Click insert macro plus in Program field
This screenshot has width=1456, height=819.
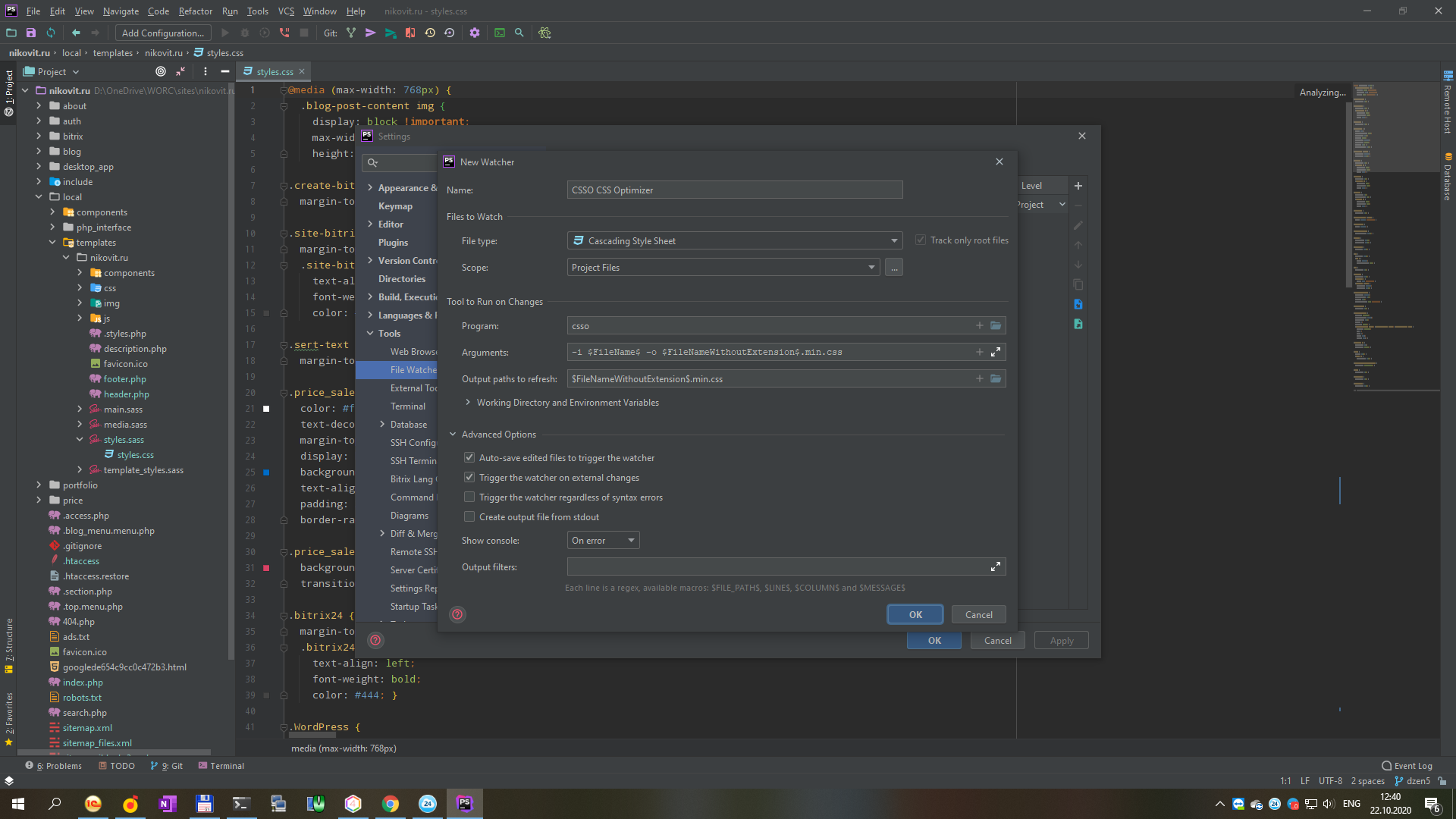[x=980, y=325]
